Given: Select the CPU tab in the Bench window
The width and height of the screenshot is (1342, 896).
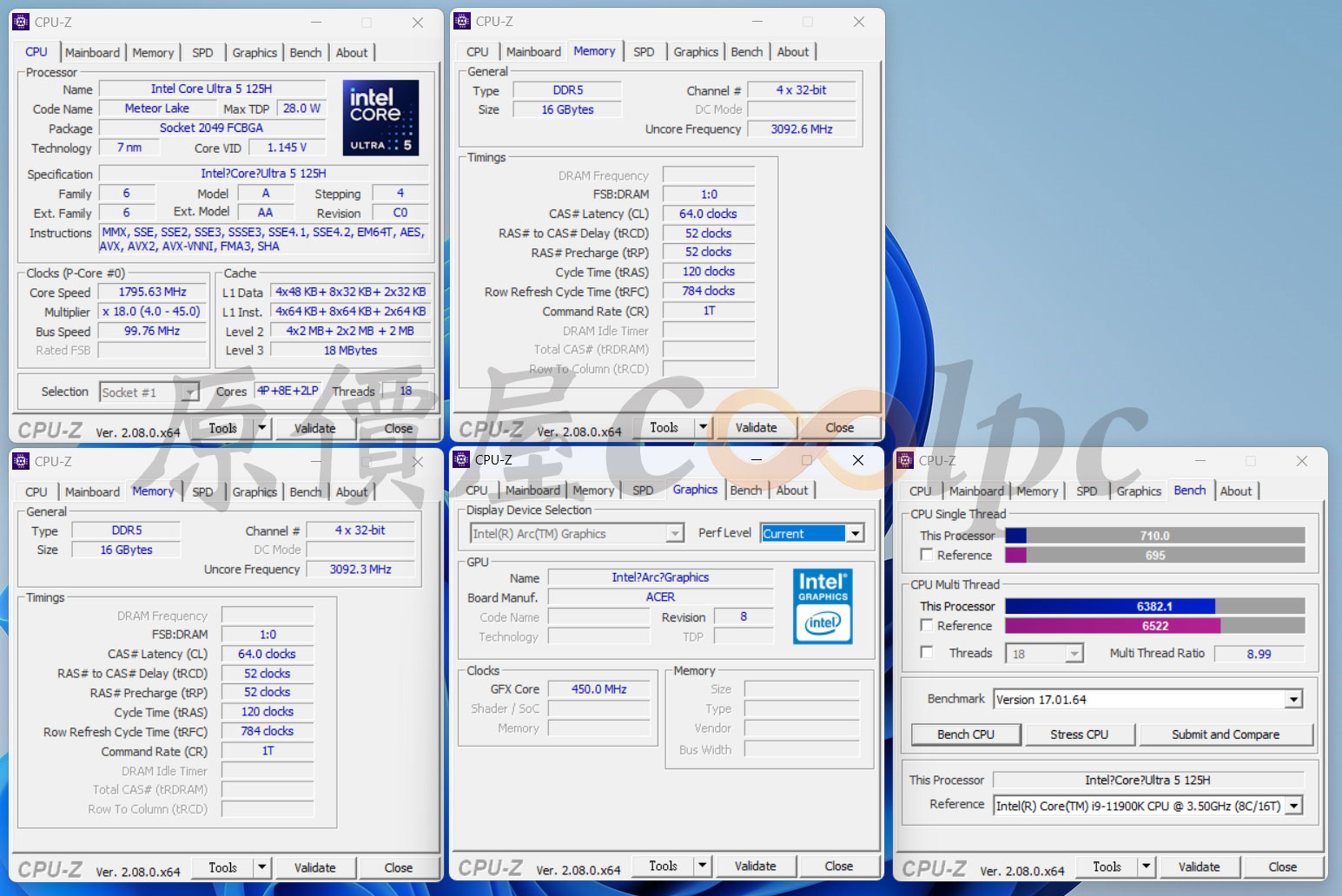Looking at the screenshot, I should coord(921,491).
